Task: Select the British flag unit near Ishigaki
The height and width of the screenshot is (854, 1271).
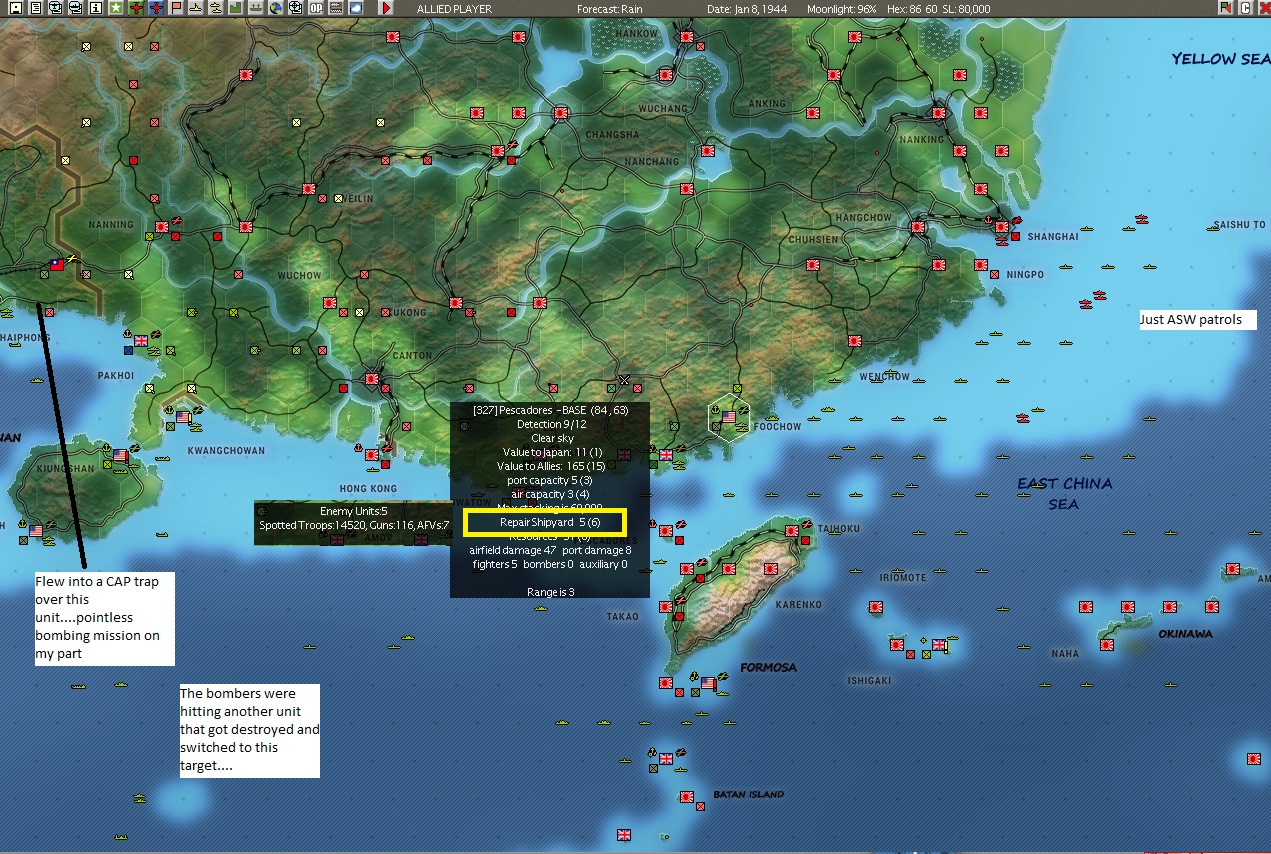Action: click(x=939, y=645)
